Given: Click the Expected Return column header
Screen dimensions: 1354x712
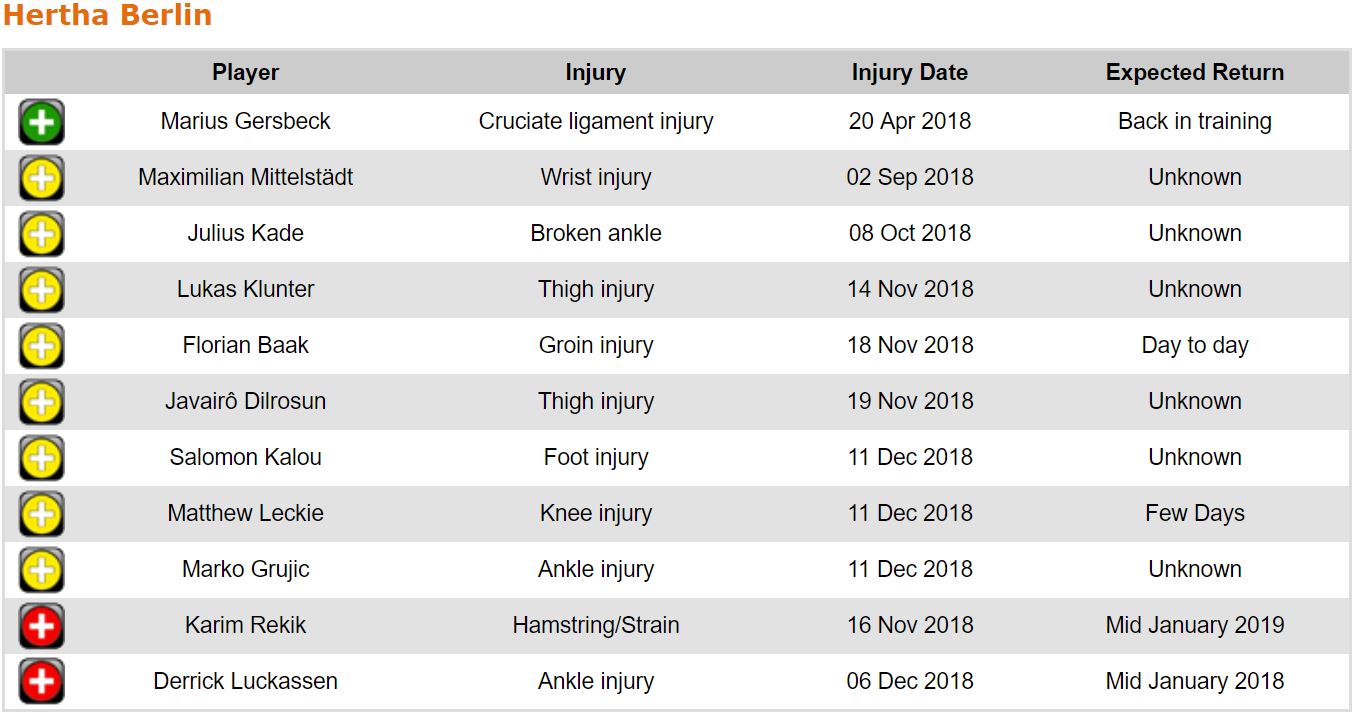Looking at the screenshot, I should (x=1194, y=73).
